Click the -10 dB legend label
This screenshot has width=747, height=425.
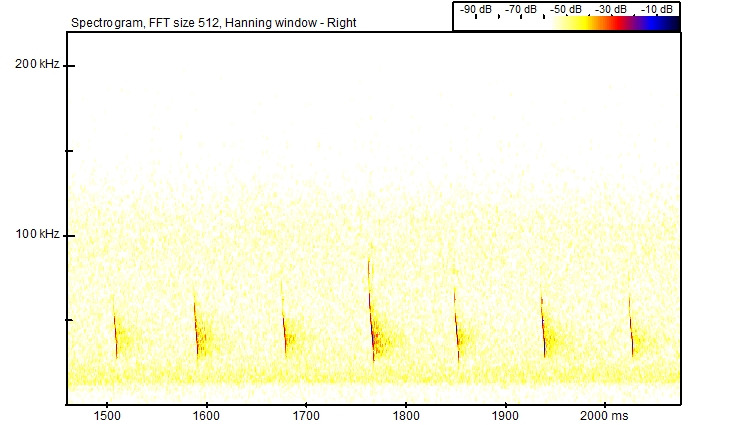tap(655, 9)
